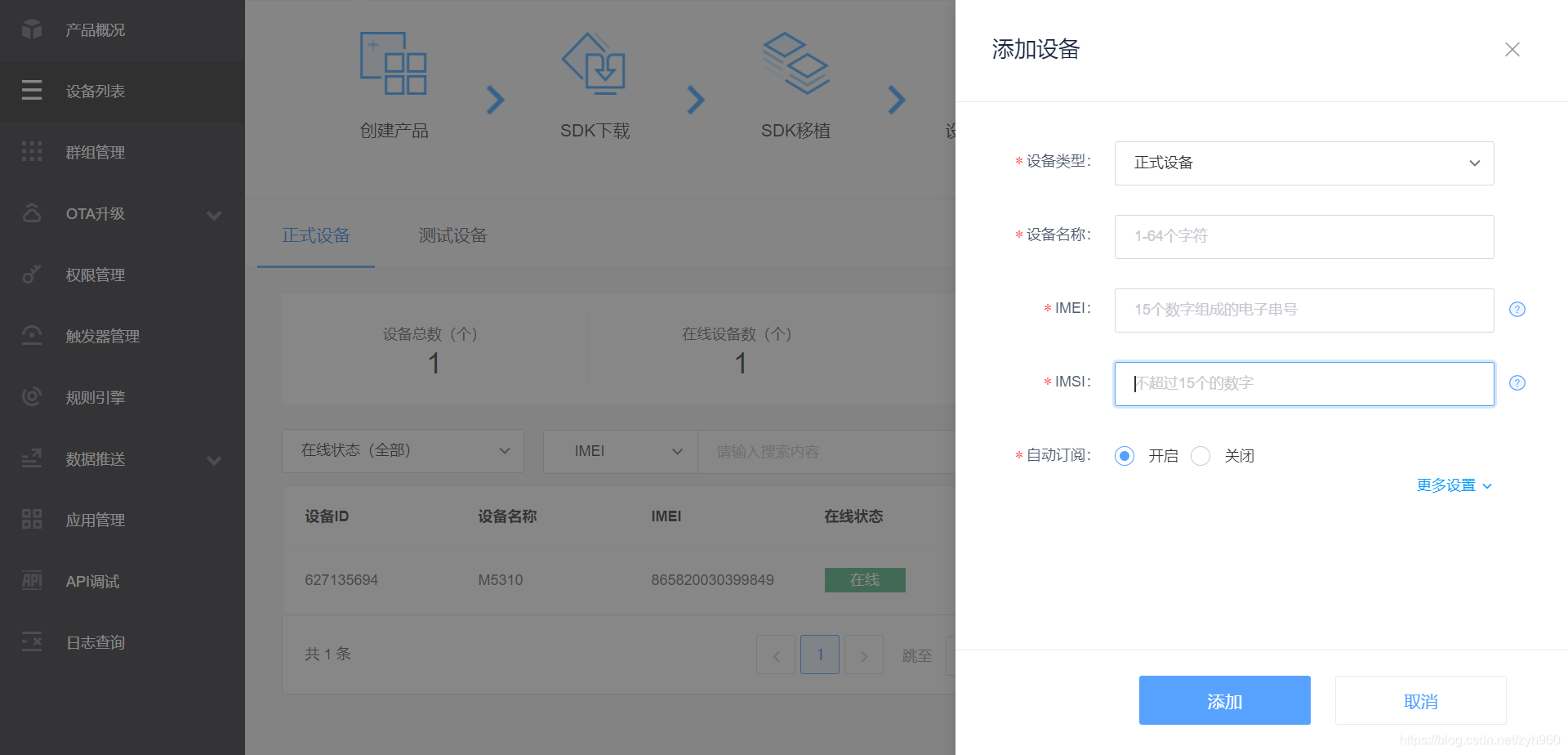Click device ID 627135694

tap(341, 580)
